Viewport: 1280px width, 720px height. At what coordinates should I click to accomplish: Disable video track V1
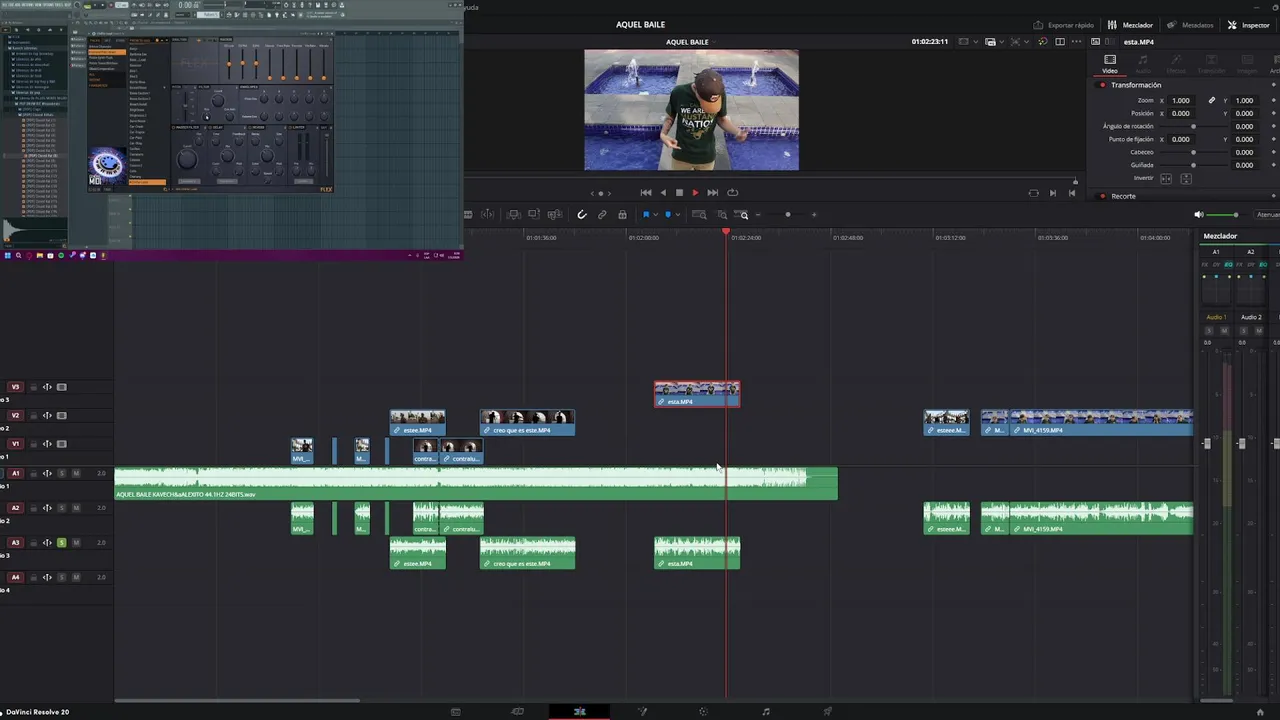pyautogui.click(x=61, y=444)
